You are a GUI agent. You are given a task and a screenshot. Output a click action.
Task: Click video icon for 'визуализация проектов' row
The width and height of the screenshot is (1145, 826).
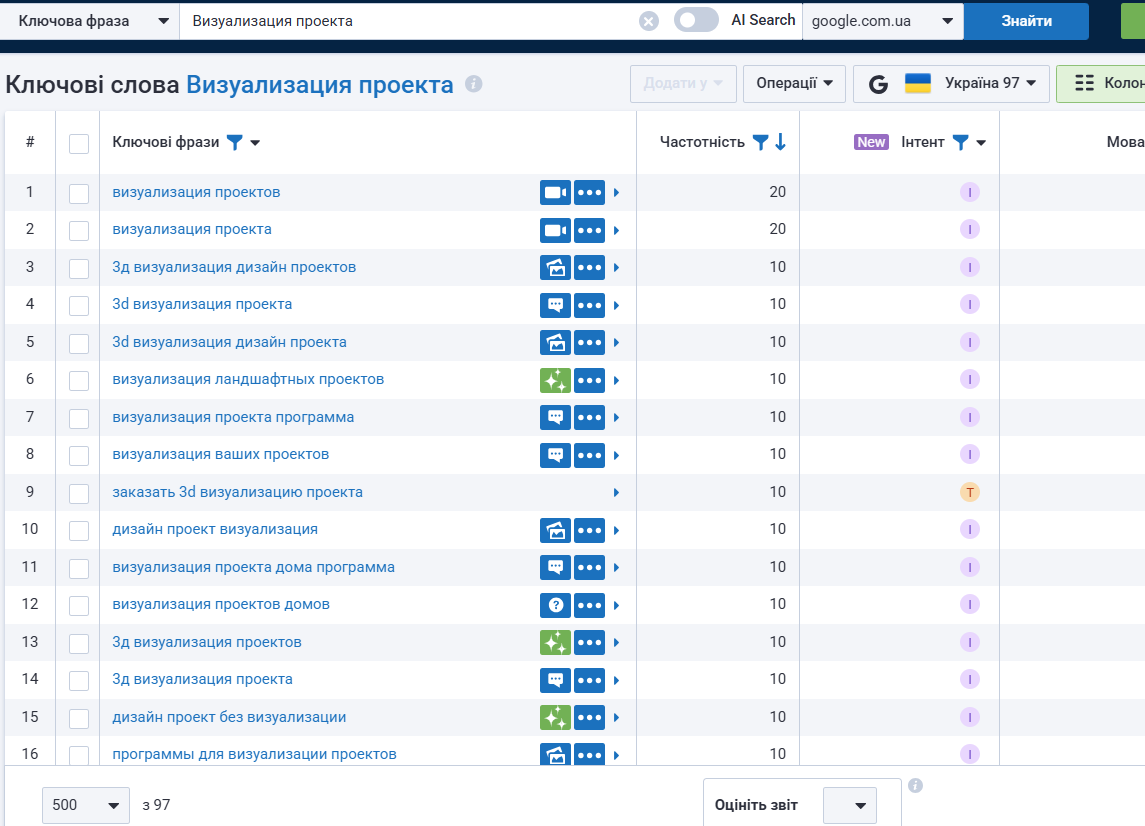(555, 193)
